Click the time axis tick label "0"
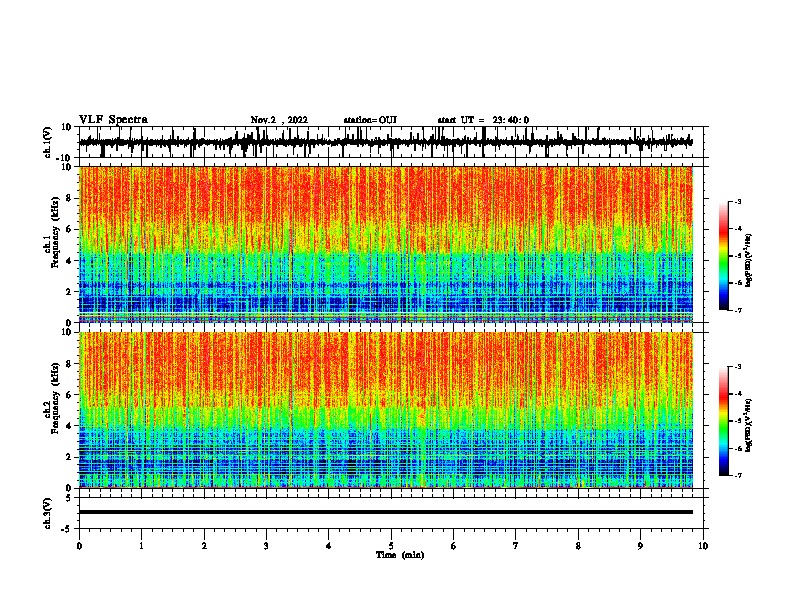 (x=79, y=546)
